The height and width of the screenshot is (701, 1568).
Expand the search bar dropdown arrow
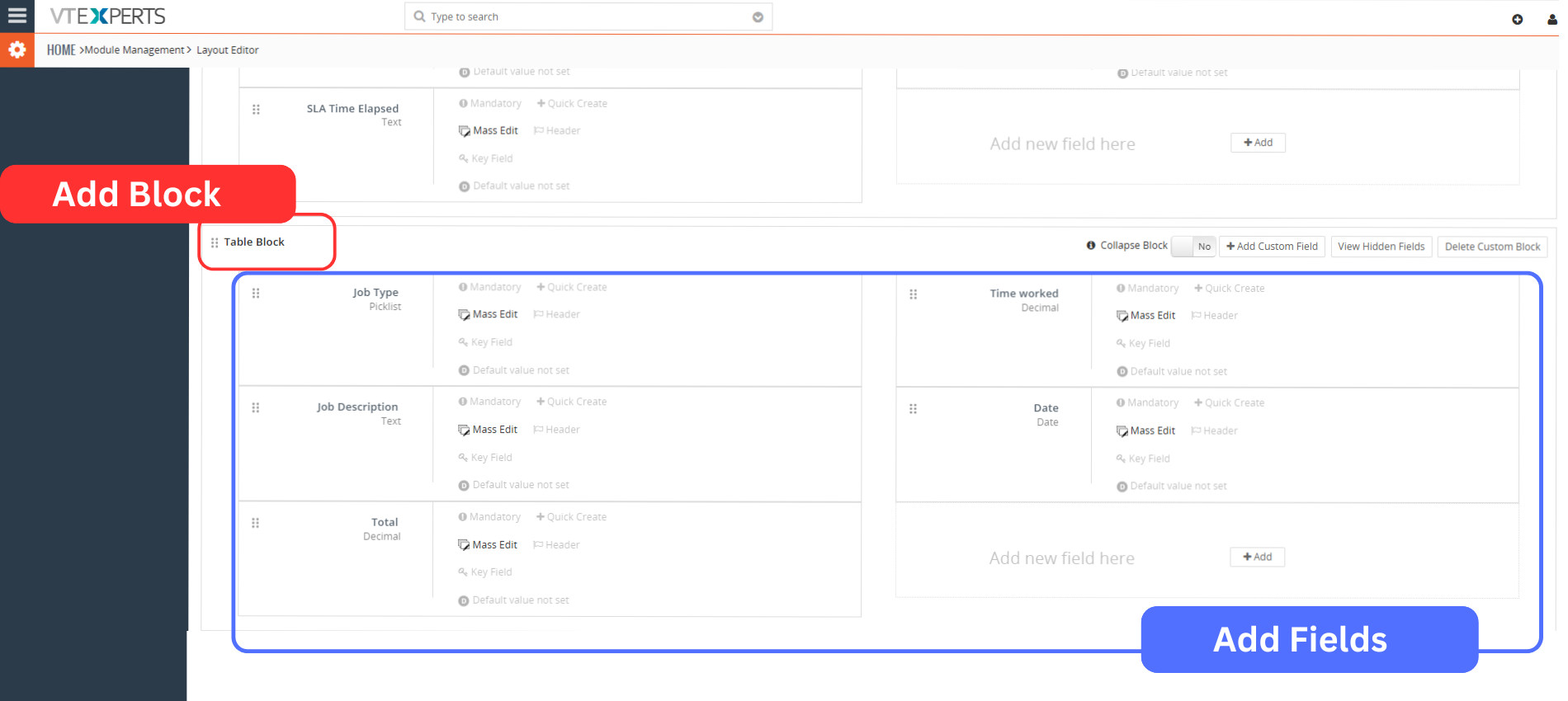coord(758,17)
